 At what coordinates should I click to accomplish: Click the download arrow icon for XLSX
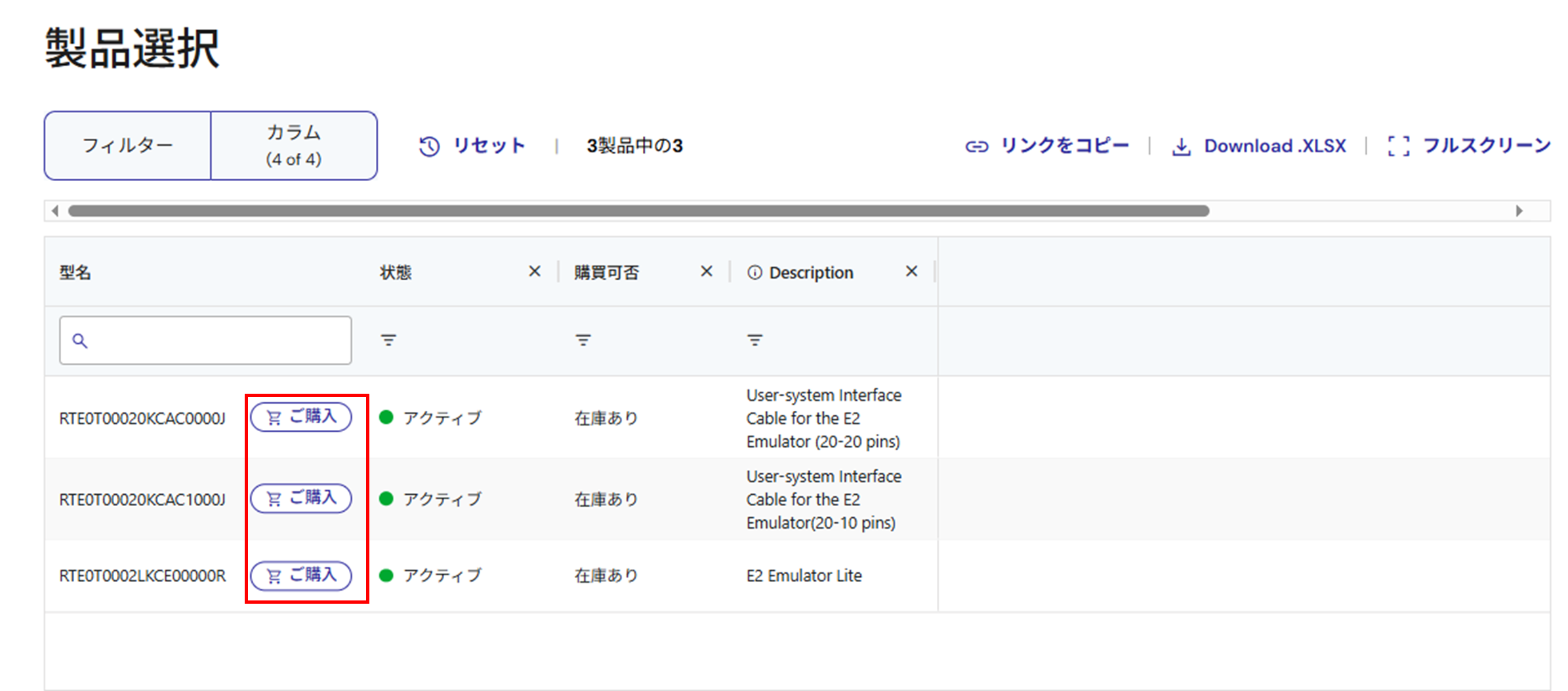(1181, 146)
